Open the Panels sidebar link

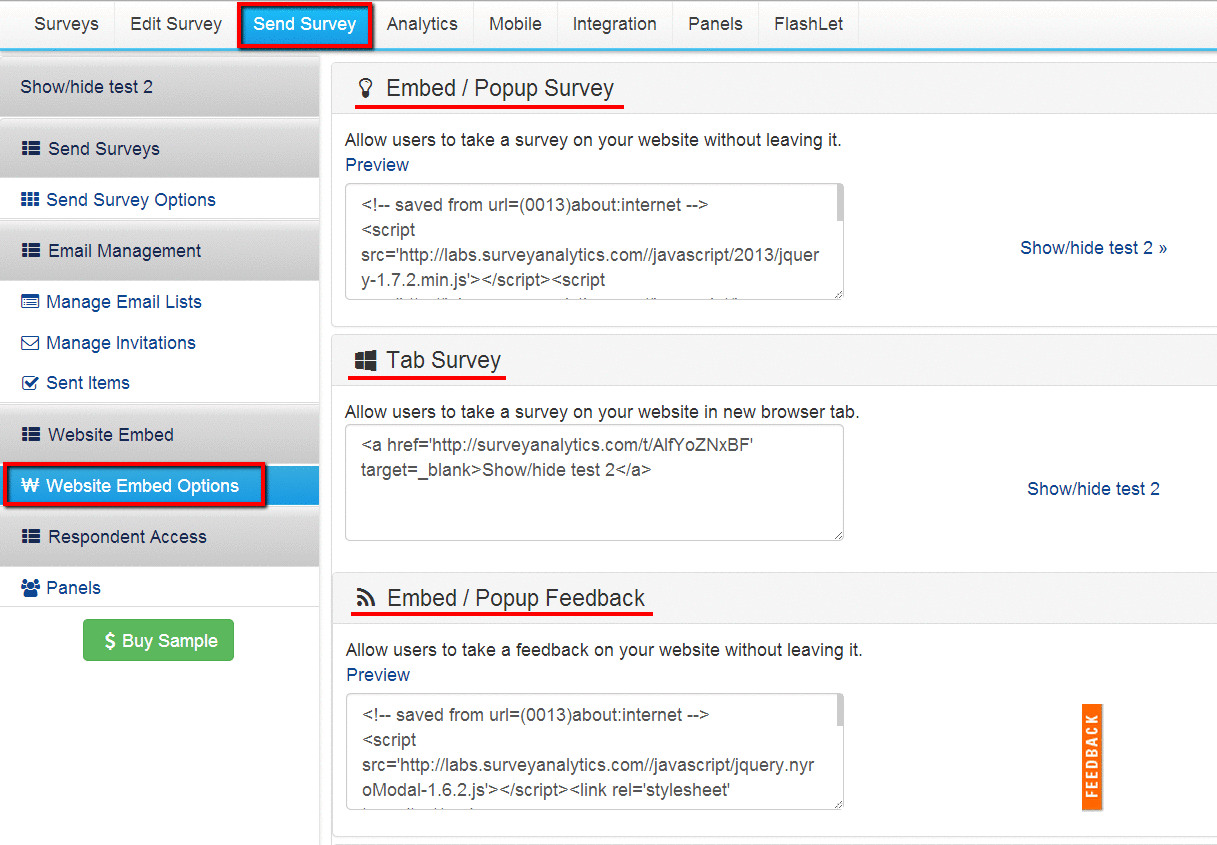[74, 588]
